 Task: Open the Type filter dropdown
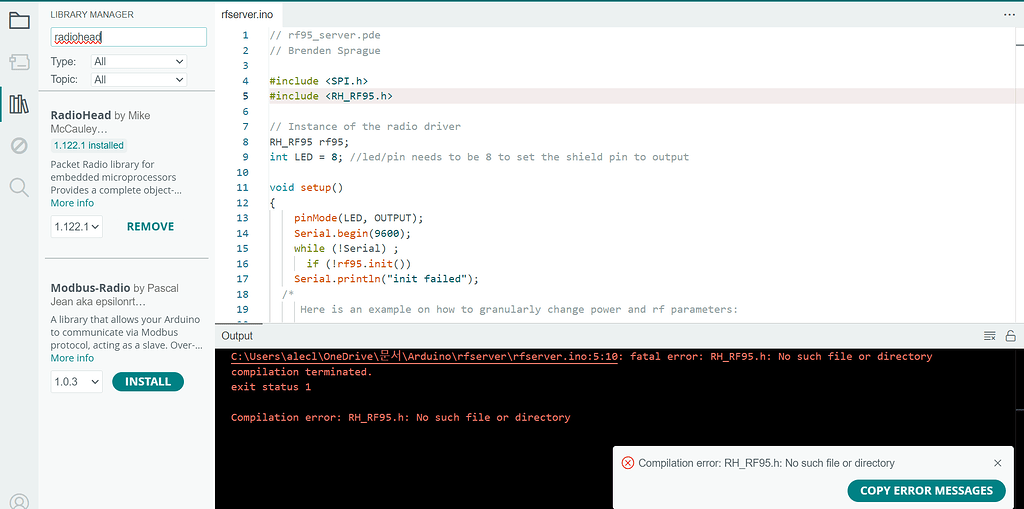pyautogui.click(x=138, y=61)
